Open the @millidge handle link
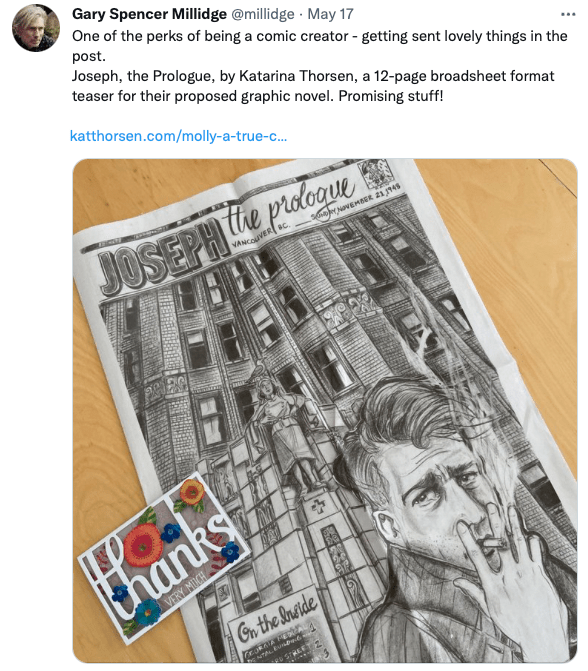This screenshot has height=671, width=588. pyautogui.click(x=263, y=14)
